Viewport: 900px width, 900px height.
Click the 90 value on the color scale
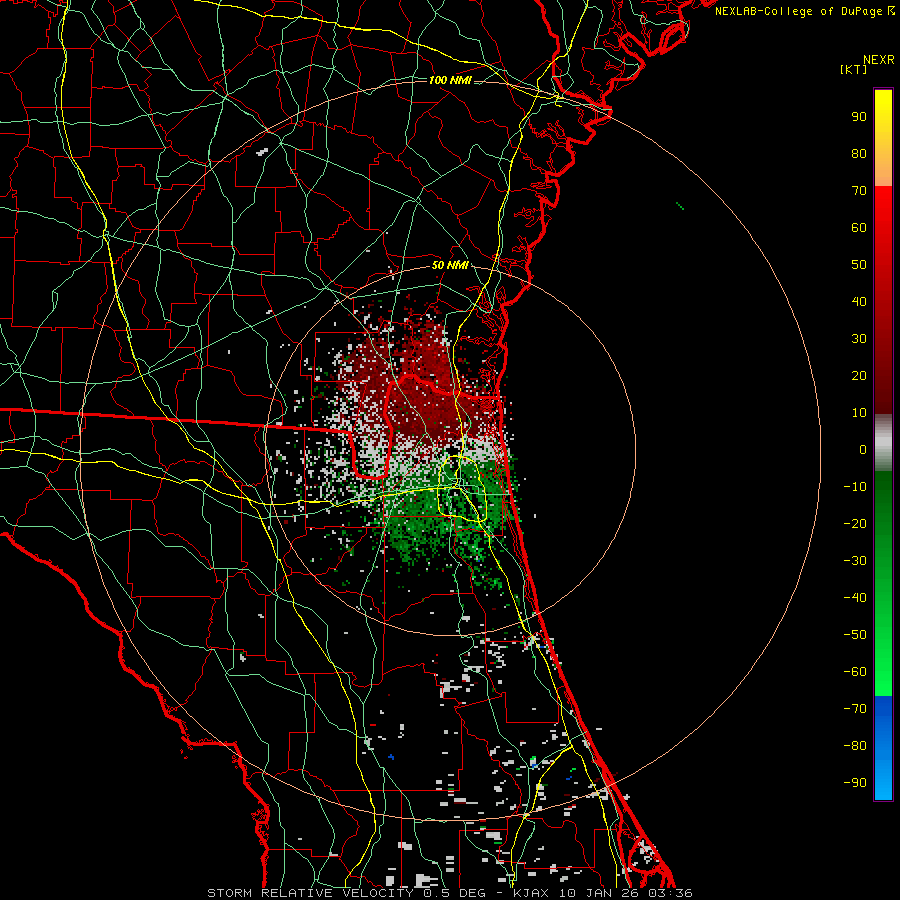pos(859,117)
